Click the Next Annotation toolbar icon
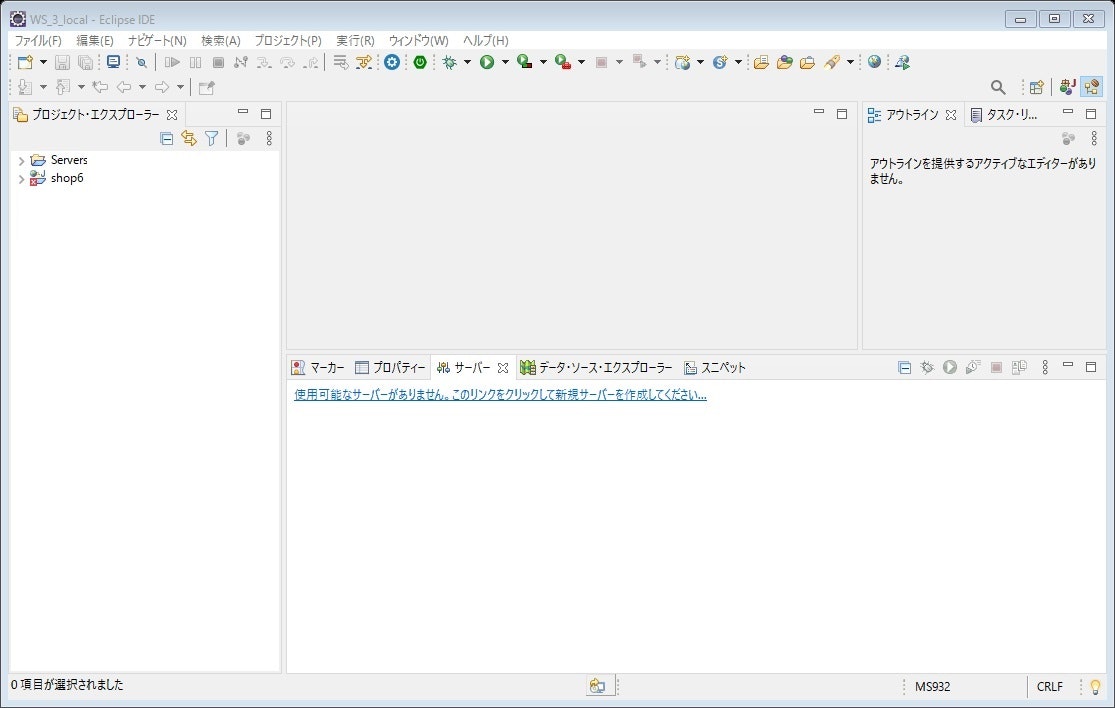 [x=25, y=87]
